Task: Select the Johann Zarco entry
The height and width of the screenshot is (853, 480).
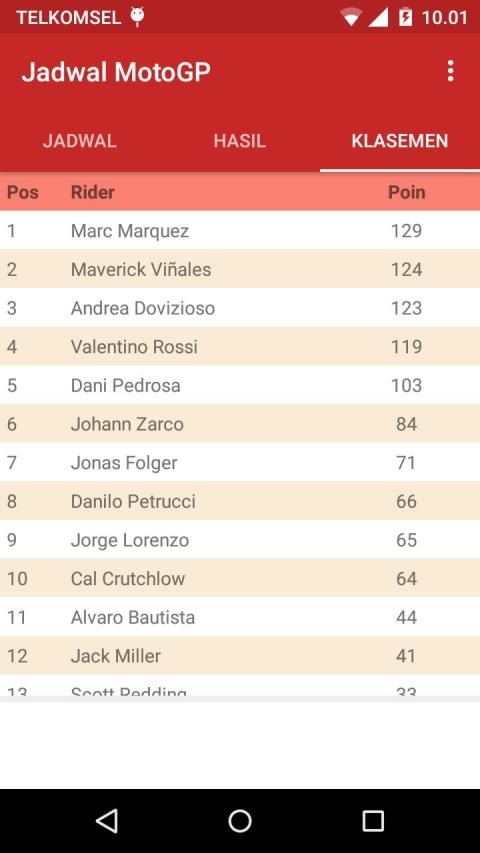Action: [240, 424]
